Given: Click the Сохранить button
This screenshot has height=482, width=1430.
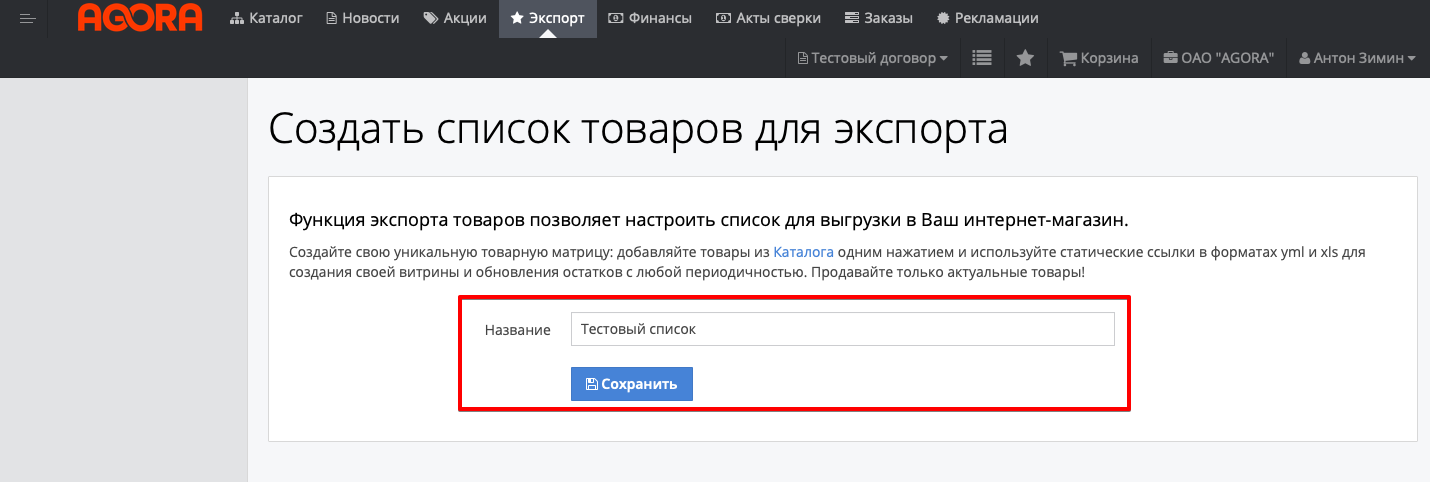Looking at the screenshot, I should (x=631, y=384).
